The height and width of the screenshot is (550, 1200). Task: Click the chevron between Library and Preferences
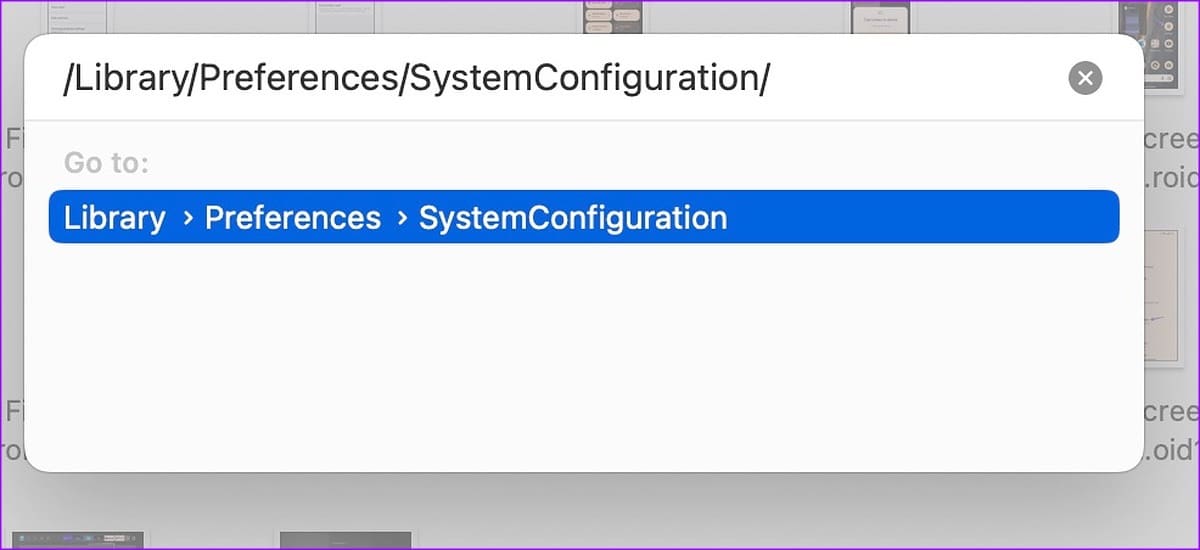187,218
